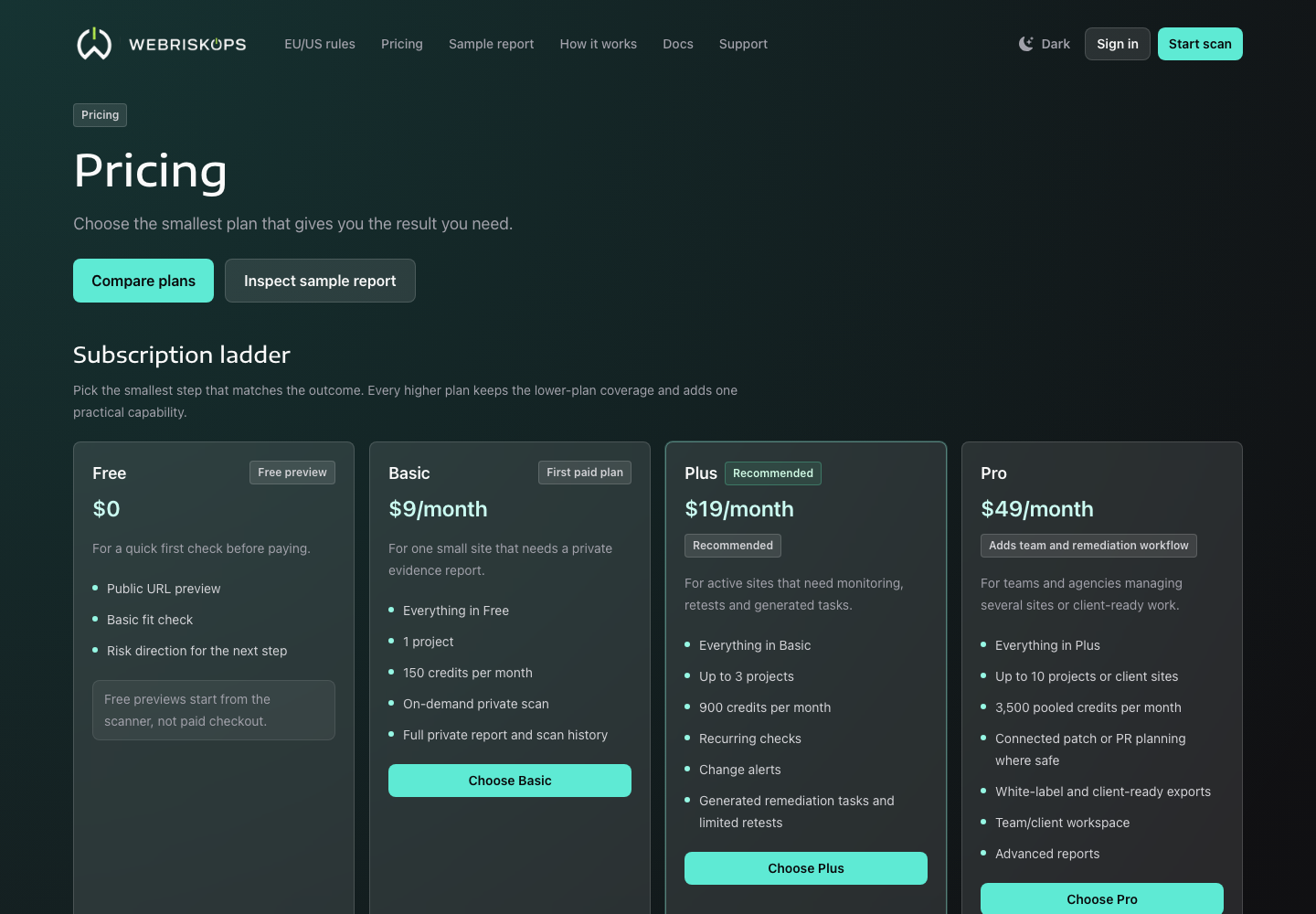Click the $49/month price text

pos(1037,509)
